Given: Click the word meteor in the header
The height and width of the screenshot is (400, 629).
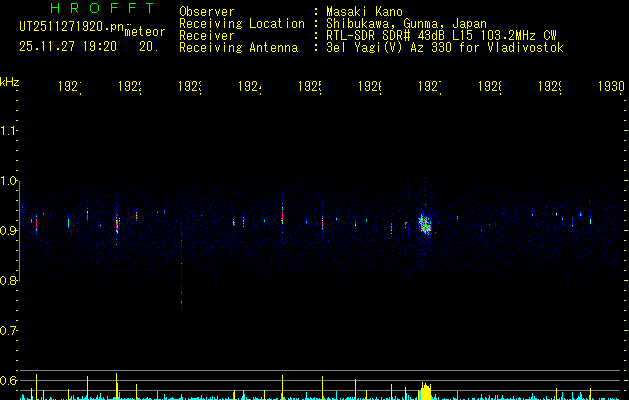Looking at the screenshot, I should [145, 32].
